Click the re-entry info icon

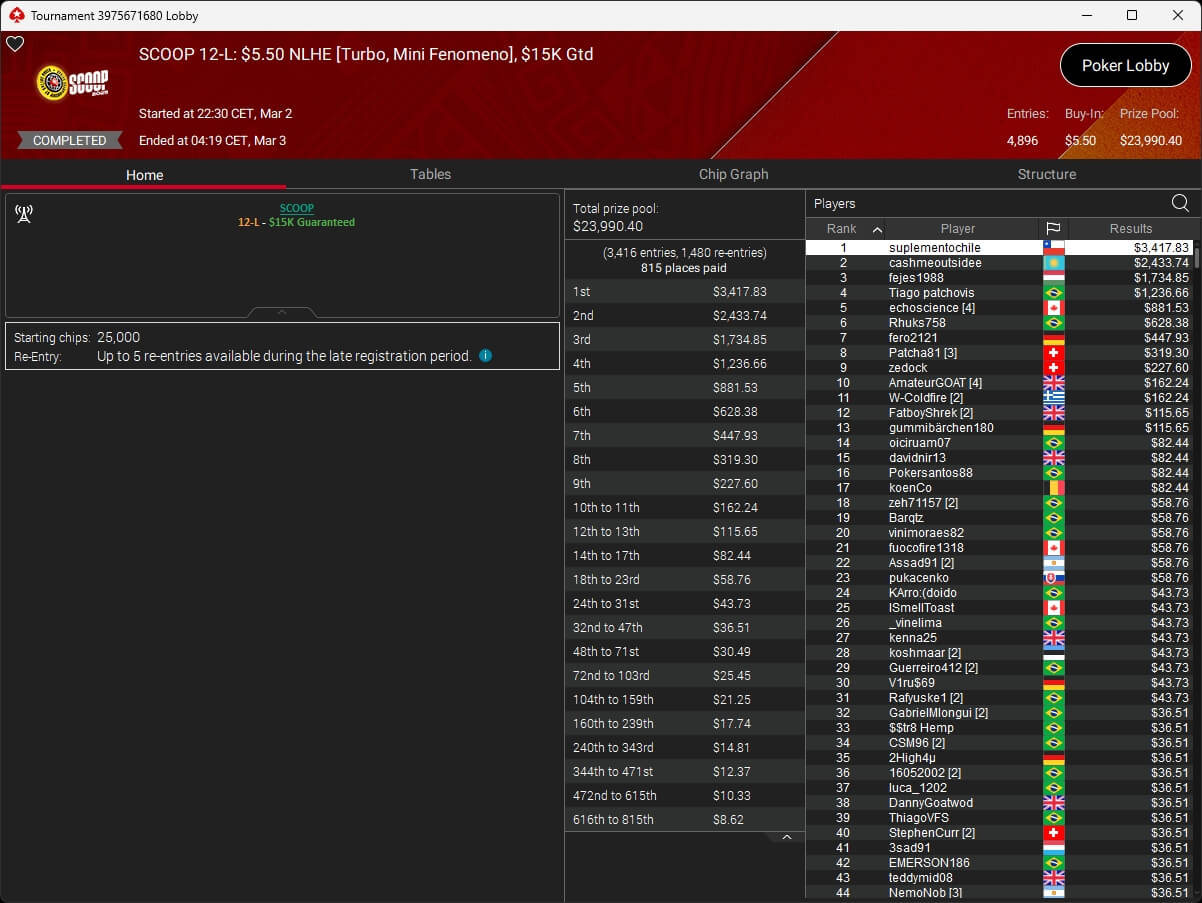(485, 355)
